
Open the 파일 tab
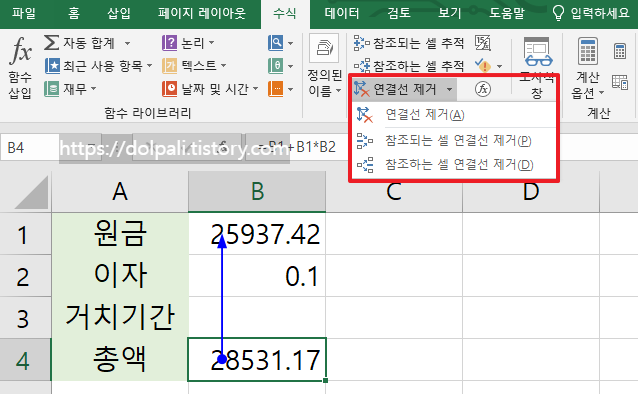24,13
